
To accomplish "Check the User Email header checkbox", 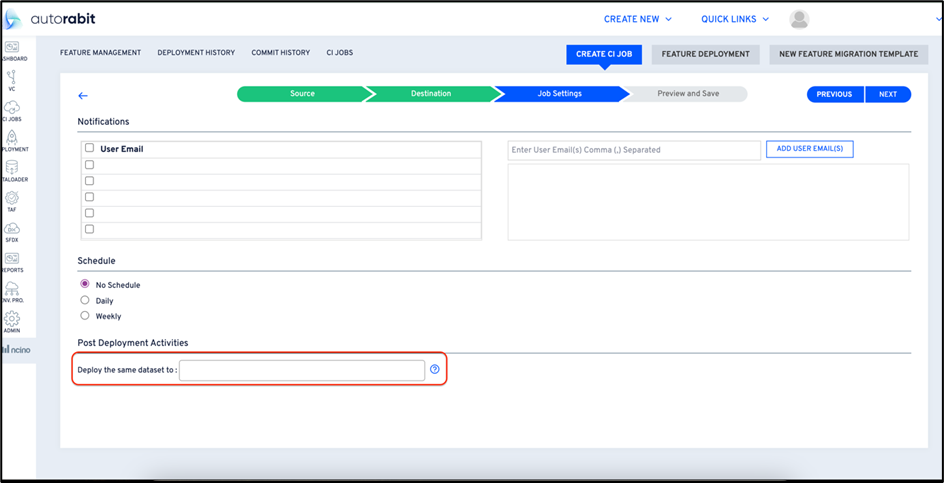I will (x=90, y=148).
